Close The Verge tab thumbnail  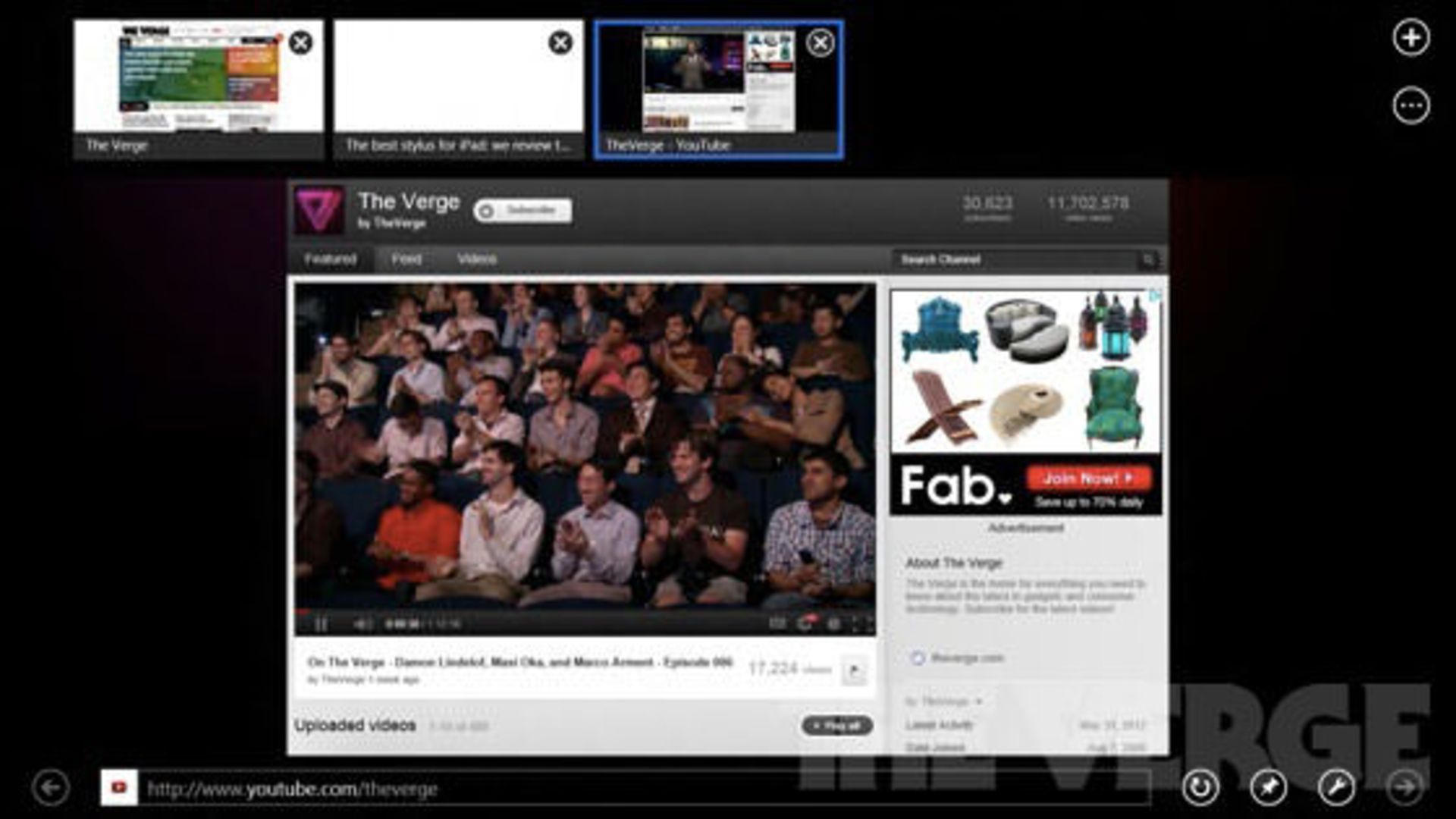(300, 42)
